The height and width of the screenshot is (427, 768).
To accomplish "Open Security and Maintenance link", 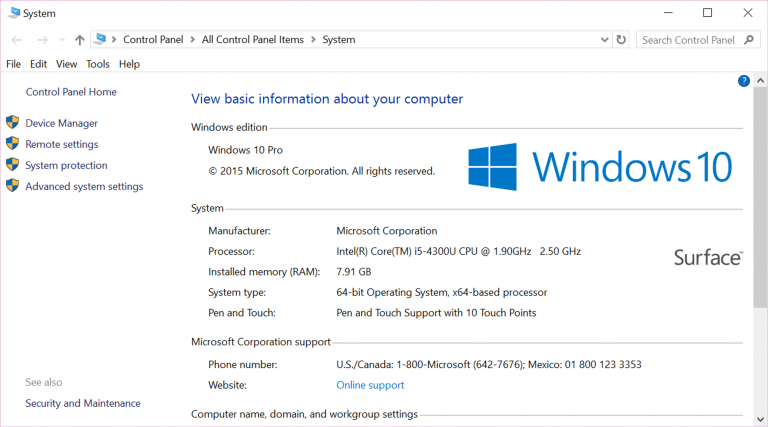I will 83,403.
